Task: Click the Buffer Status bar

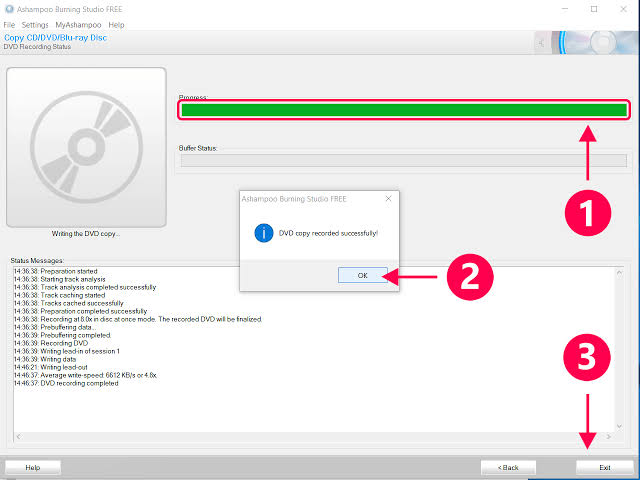Action: (404, 160)
